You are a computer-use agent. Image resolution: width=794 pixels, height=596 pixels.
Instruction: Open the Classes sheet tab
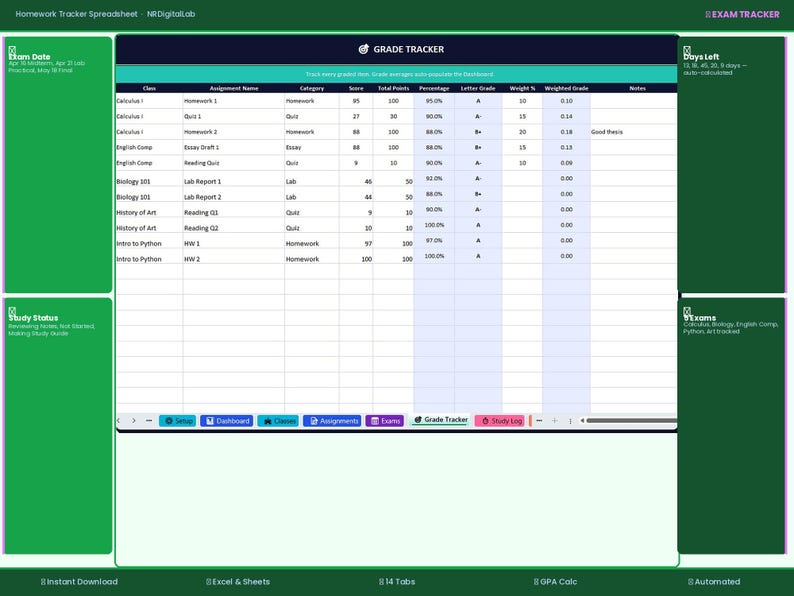278,421
